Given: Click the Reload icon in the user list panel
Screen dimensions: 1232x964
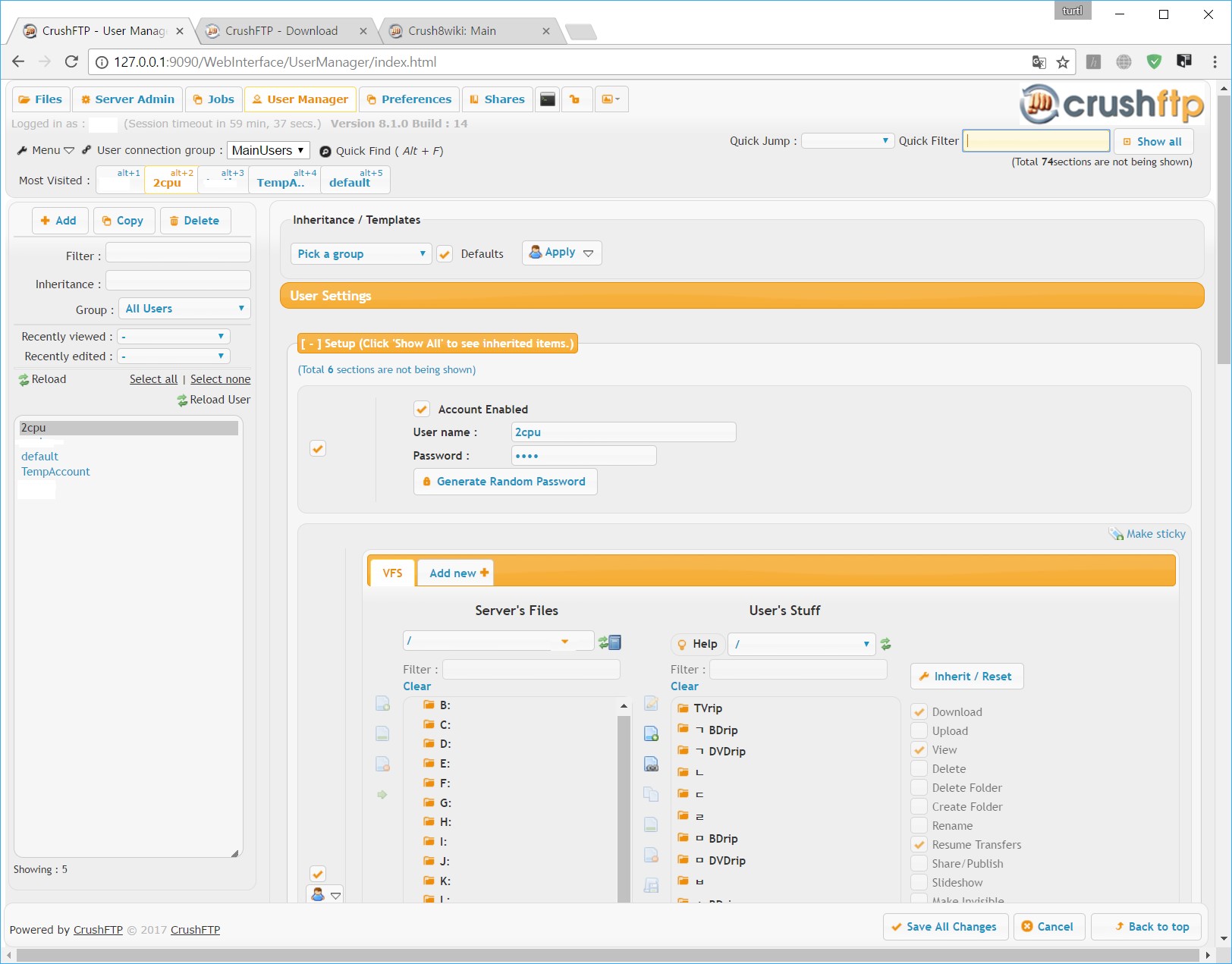Looking at the screenshot, I should coord(24,380).
